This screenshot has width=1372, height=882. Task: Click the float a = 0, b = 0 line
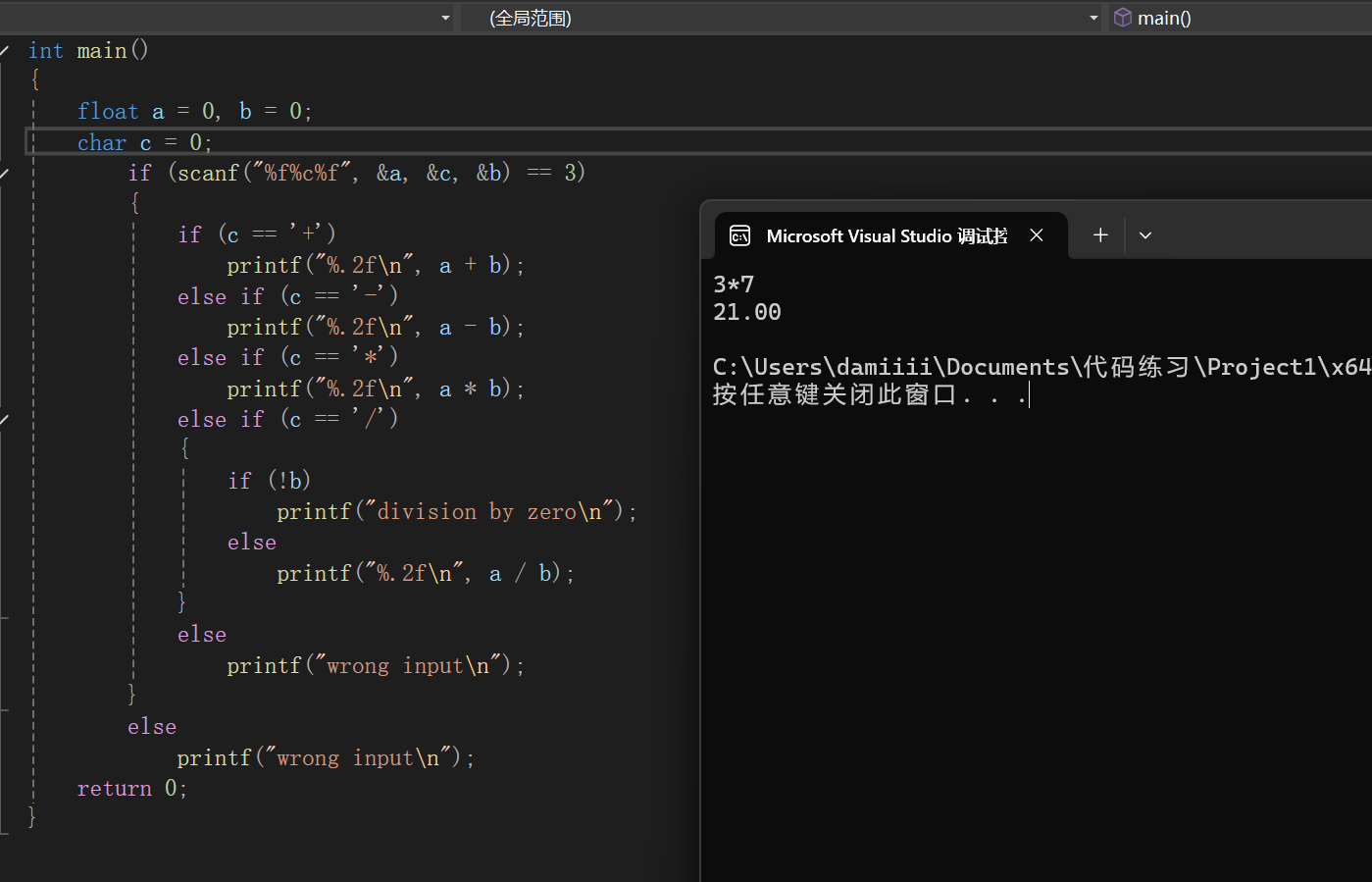click(195, 111)
